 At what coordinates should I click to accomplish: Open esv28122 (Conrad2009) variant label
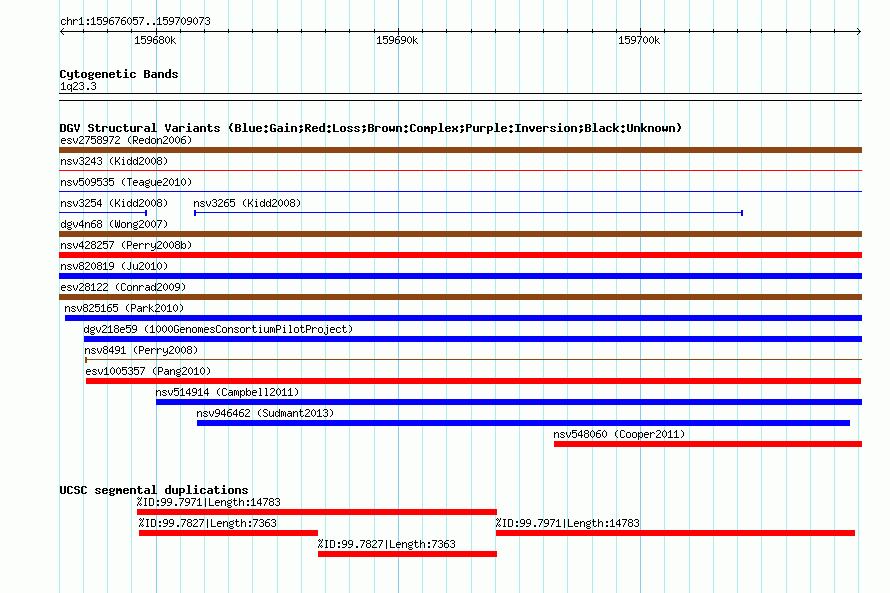(123, 287)
